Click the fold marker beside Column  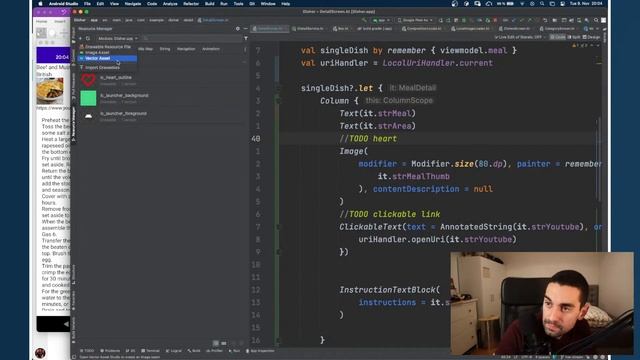(279, 100)
